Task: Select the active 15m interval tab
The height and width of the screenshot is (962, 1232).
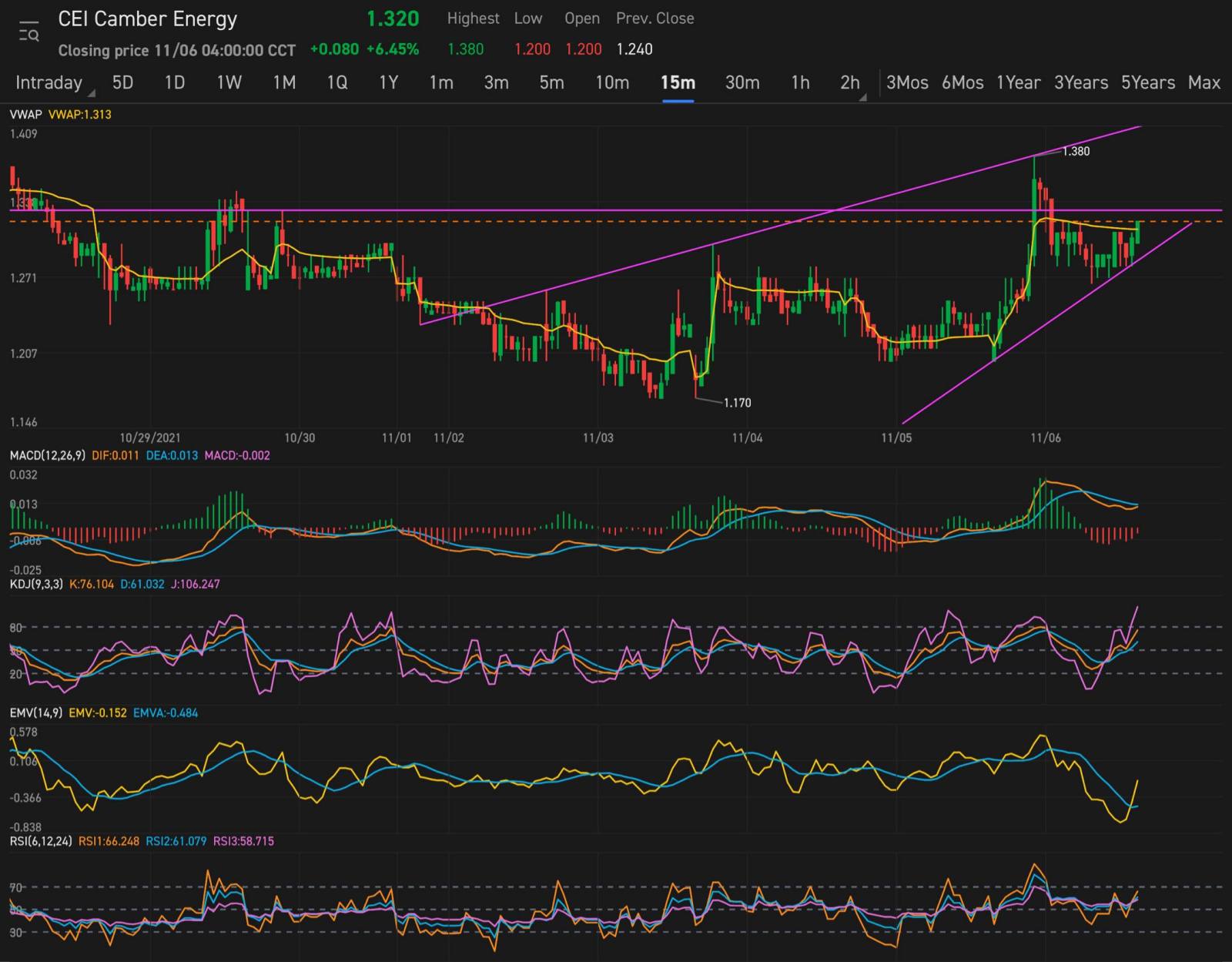Action: pyautogui.click(x=678, y=82)
